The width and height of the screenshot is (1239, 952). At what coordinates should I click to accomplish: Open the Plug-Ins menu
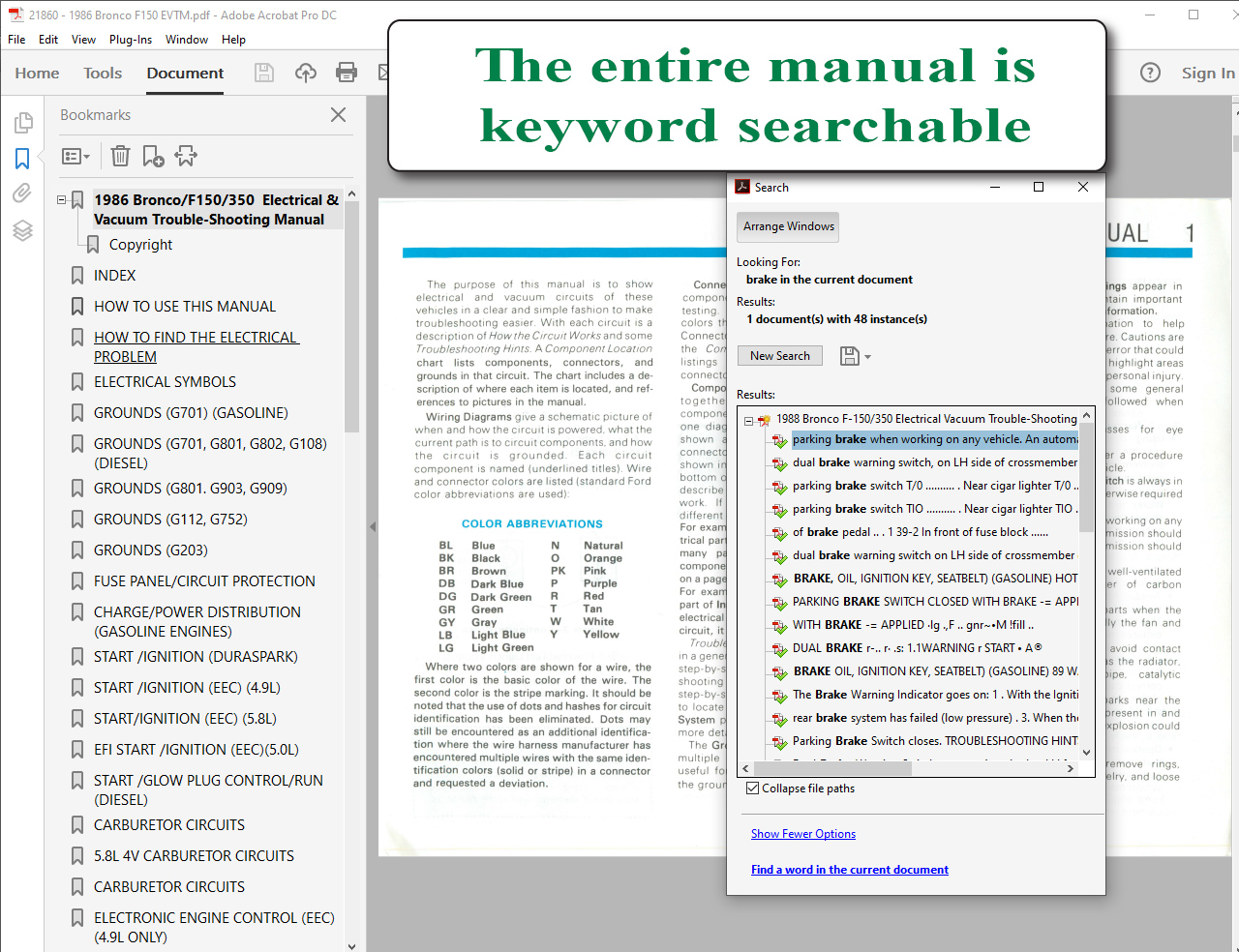tap(130, 40)
